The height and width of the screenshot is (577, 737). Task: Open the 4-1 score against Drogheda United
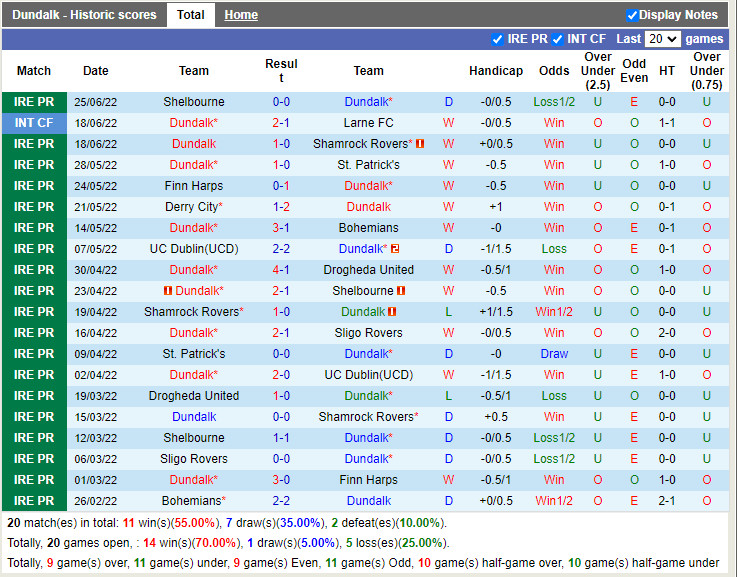281,270
